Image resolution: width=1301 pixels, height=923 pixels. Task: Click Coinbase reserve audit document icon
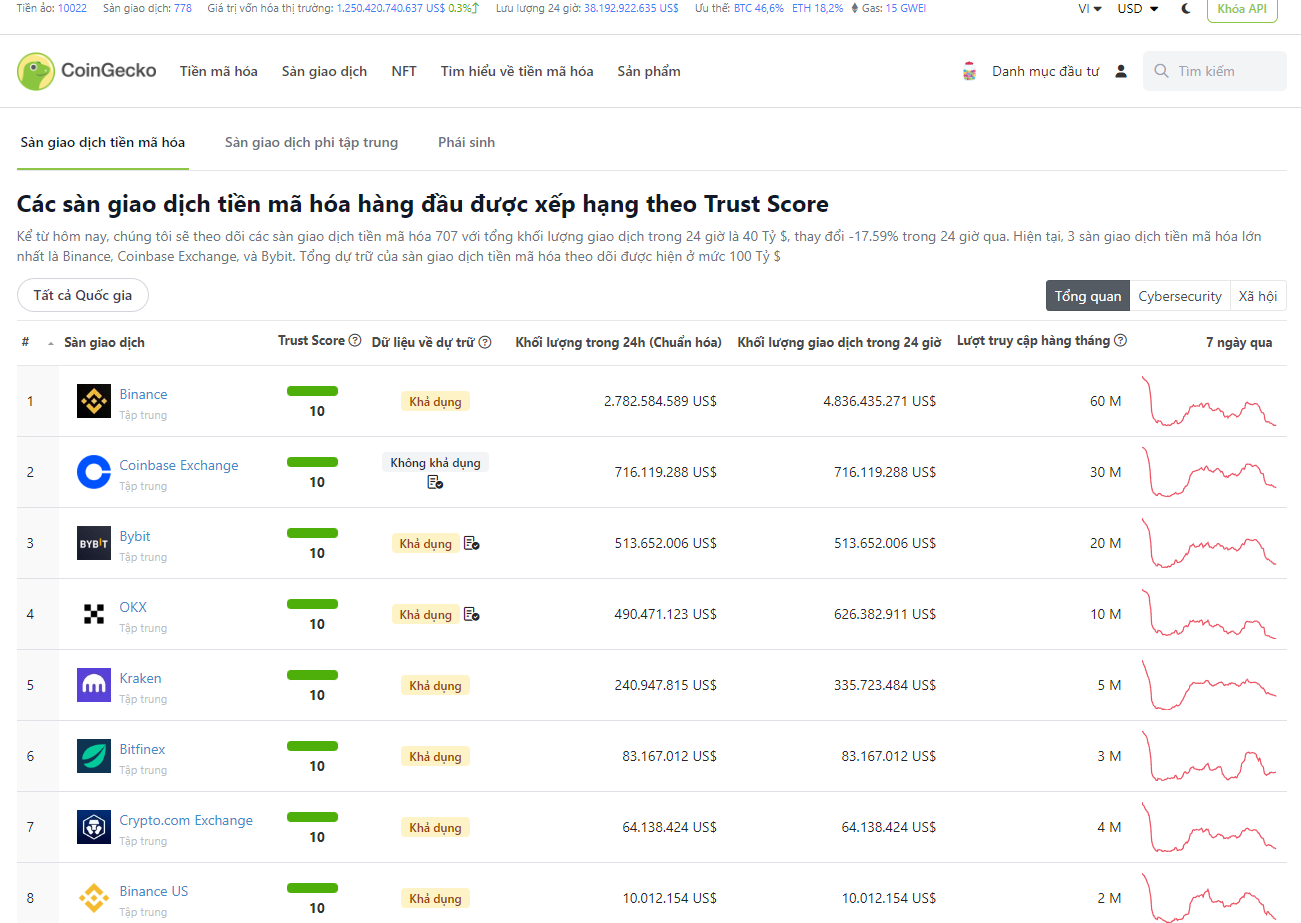(435, 482)
